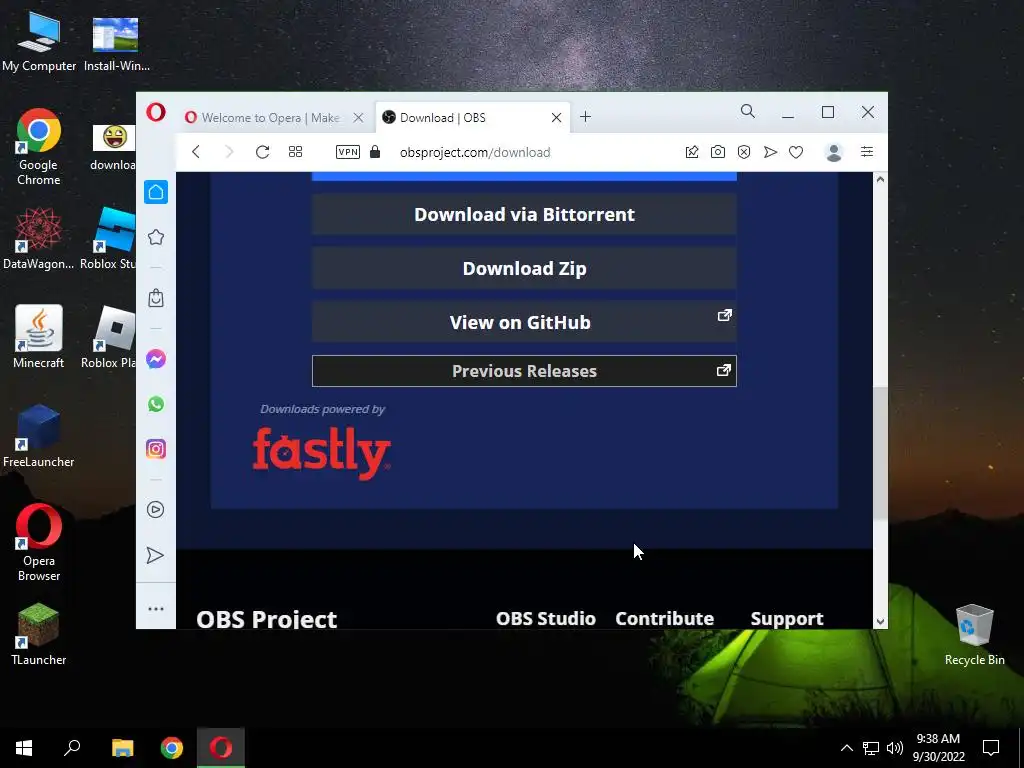Open Messenger in the Opera sidebar

(x=155, y=359)
